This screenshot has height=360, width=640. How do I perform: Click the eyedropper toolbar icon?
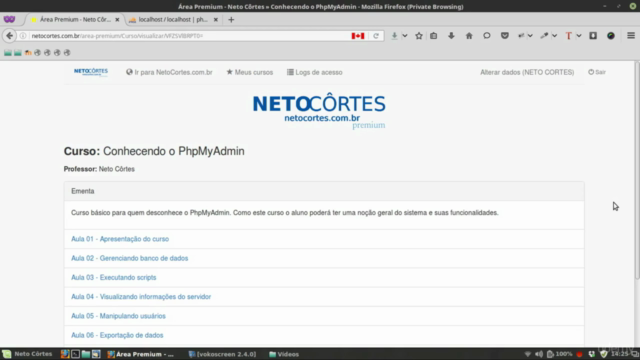pos(544,36)
